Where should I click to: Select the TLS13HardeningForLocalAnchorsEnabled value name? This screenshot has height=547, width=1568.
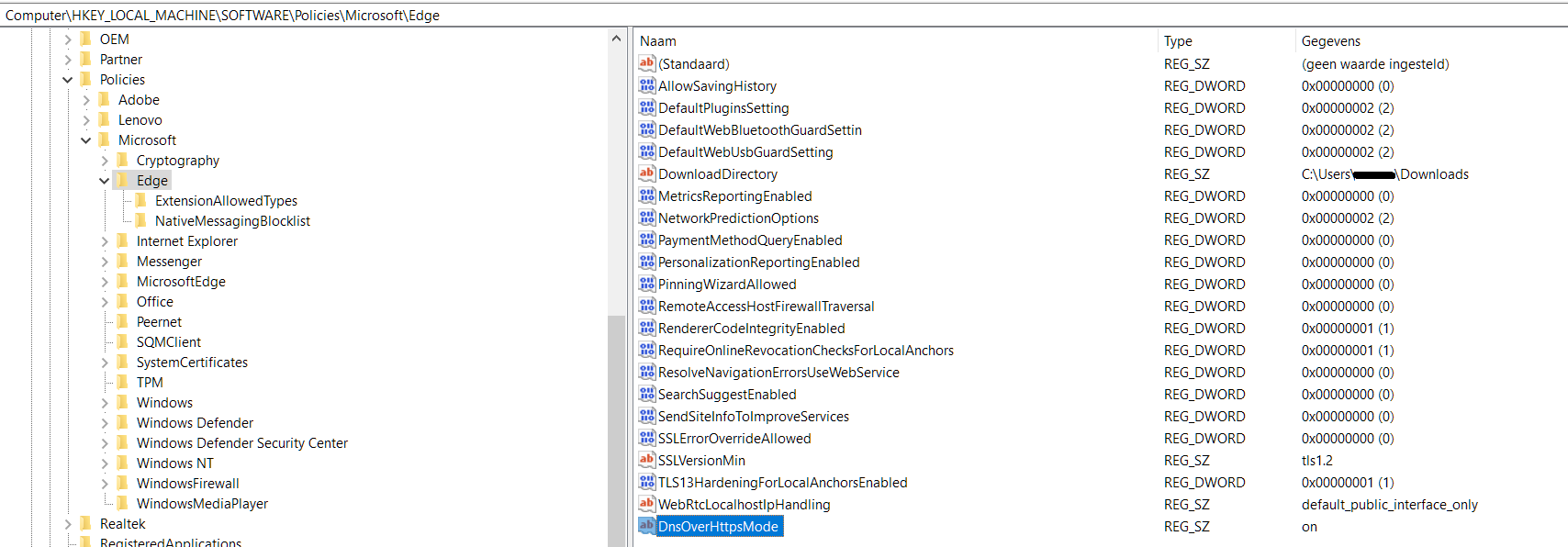783,482
